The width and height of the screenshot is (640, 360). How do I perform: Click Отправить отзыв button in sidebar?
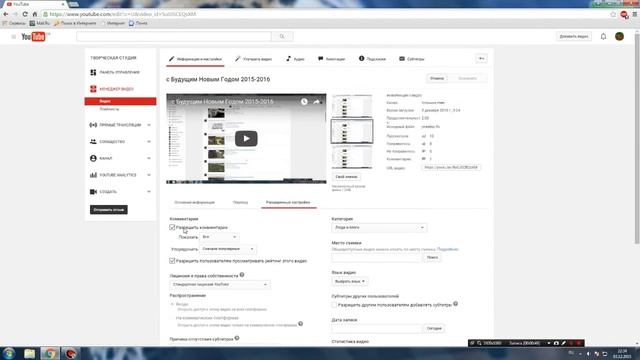coord(109,210)
